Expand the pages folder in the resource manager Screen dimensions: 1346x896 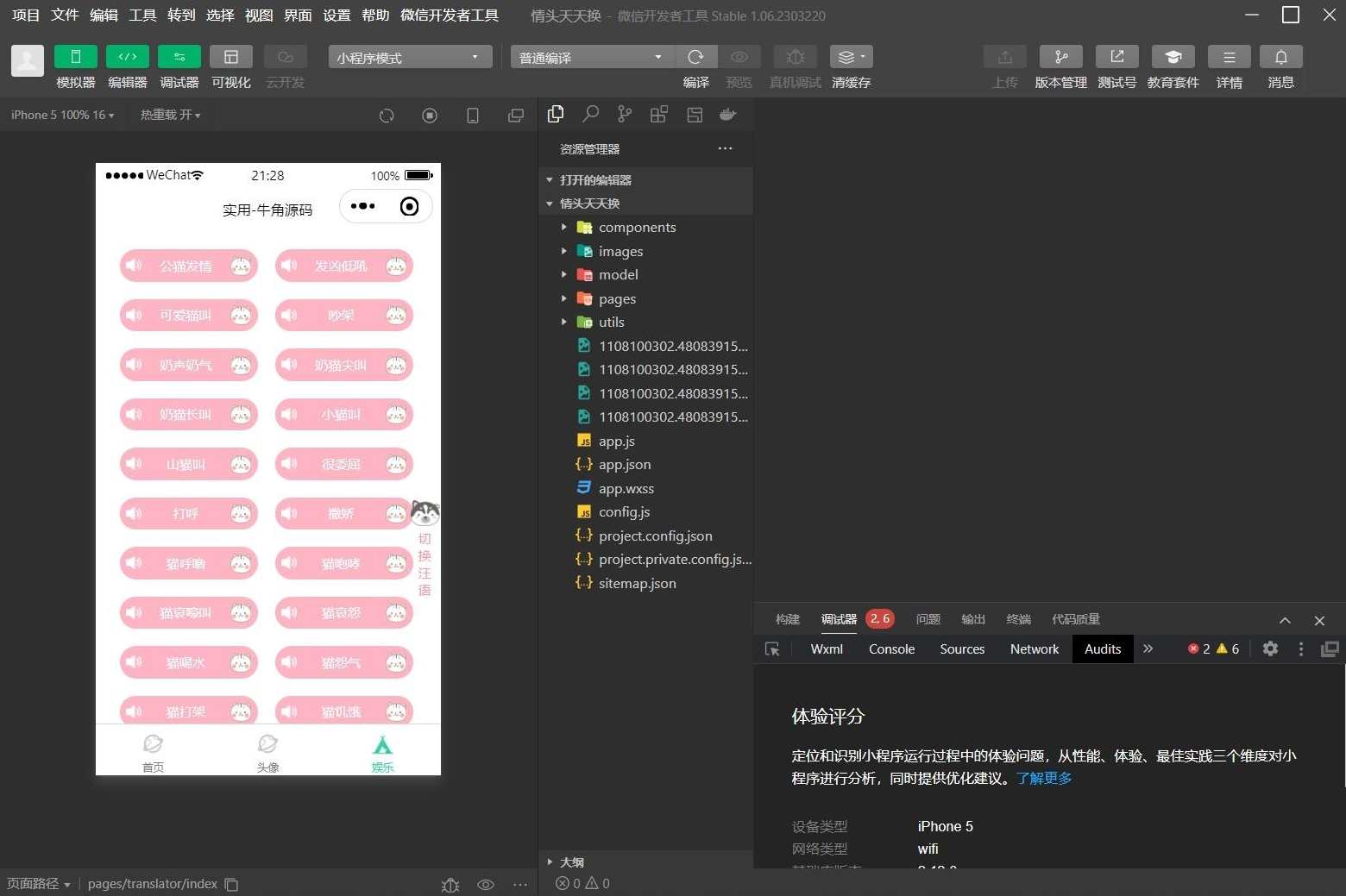(x=564, y=298)
